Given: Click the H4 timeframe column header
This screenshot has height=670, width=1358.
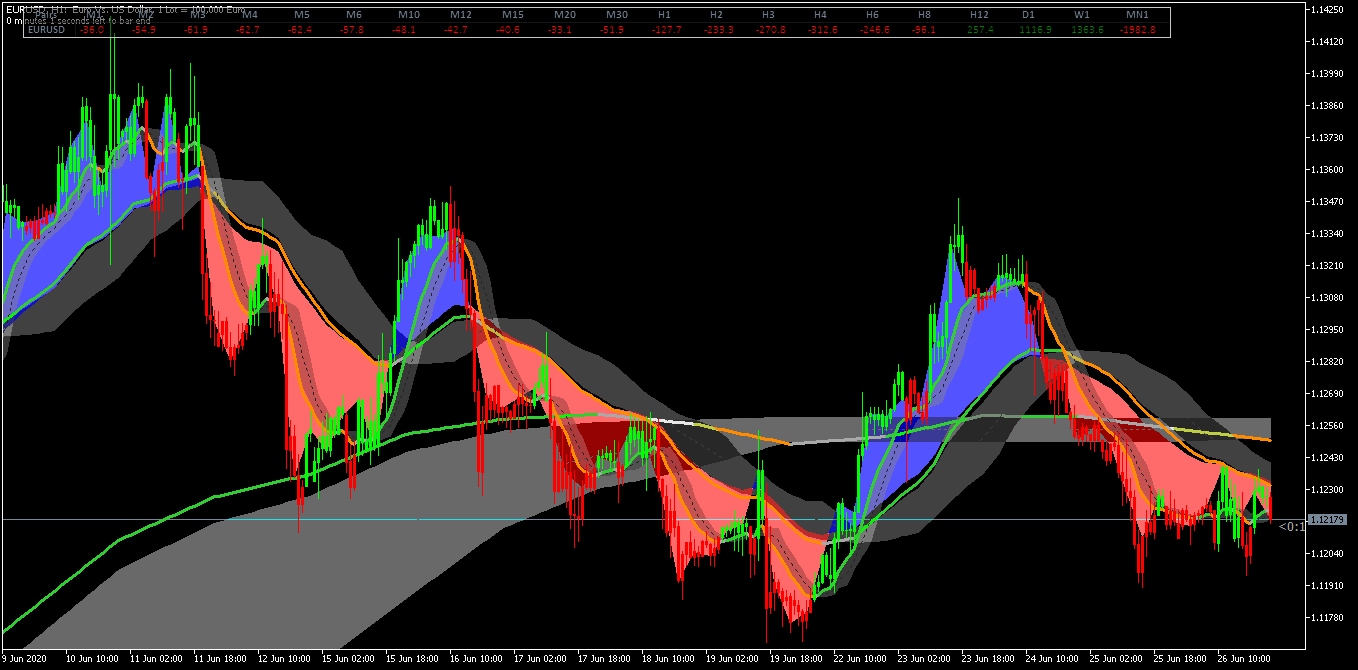Looking at the screenshot, I should click(x=821, y=15).
